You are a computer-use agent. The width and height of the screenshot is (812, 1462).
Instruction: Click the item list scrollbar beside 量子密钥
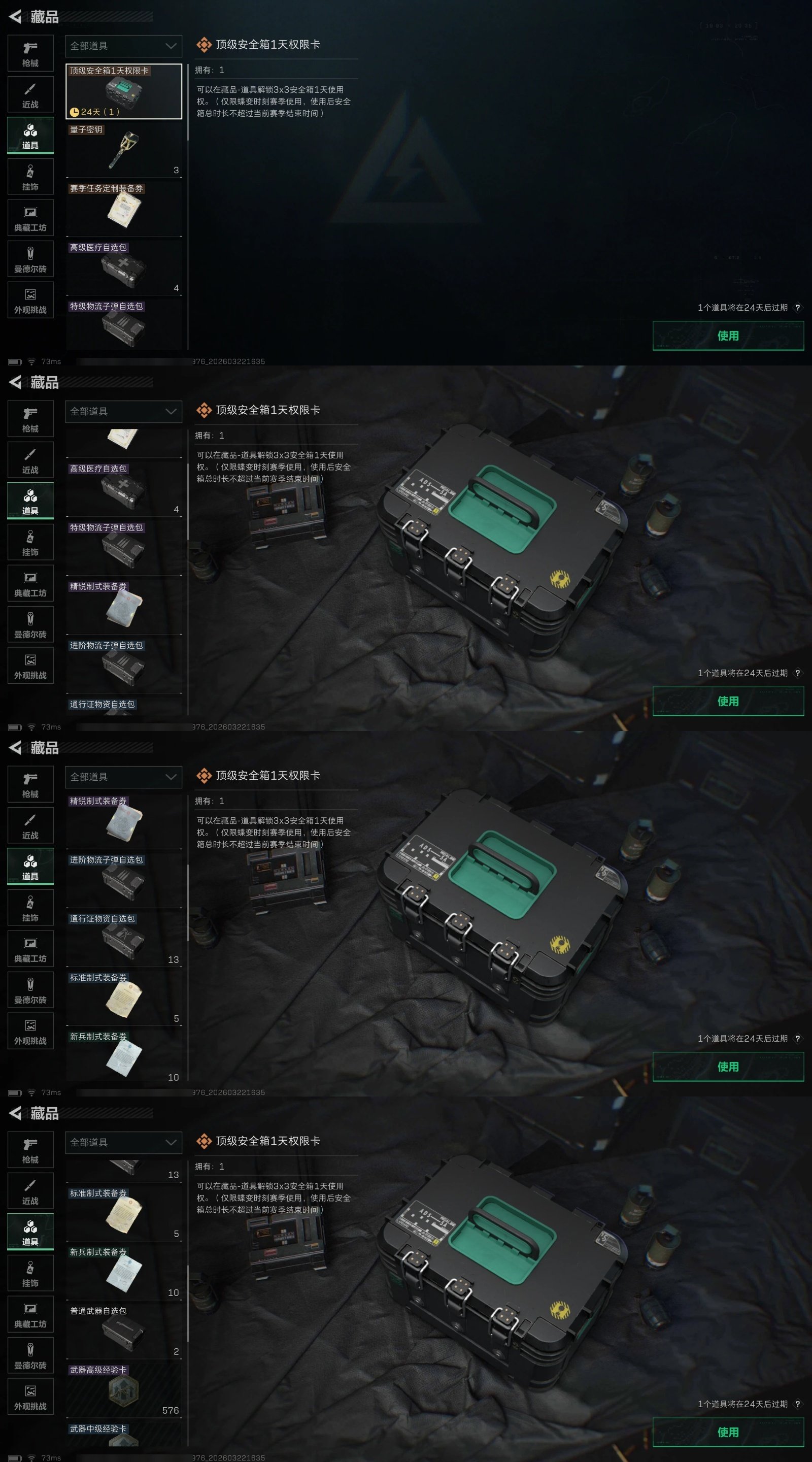(x=188, y=102)
